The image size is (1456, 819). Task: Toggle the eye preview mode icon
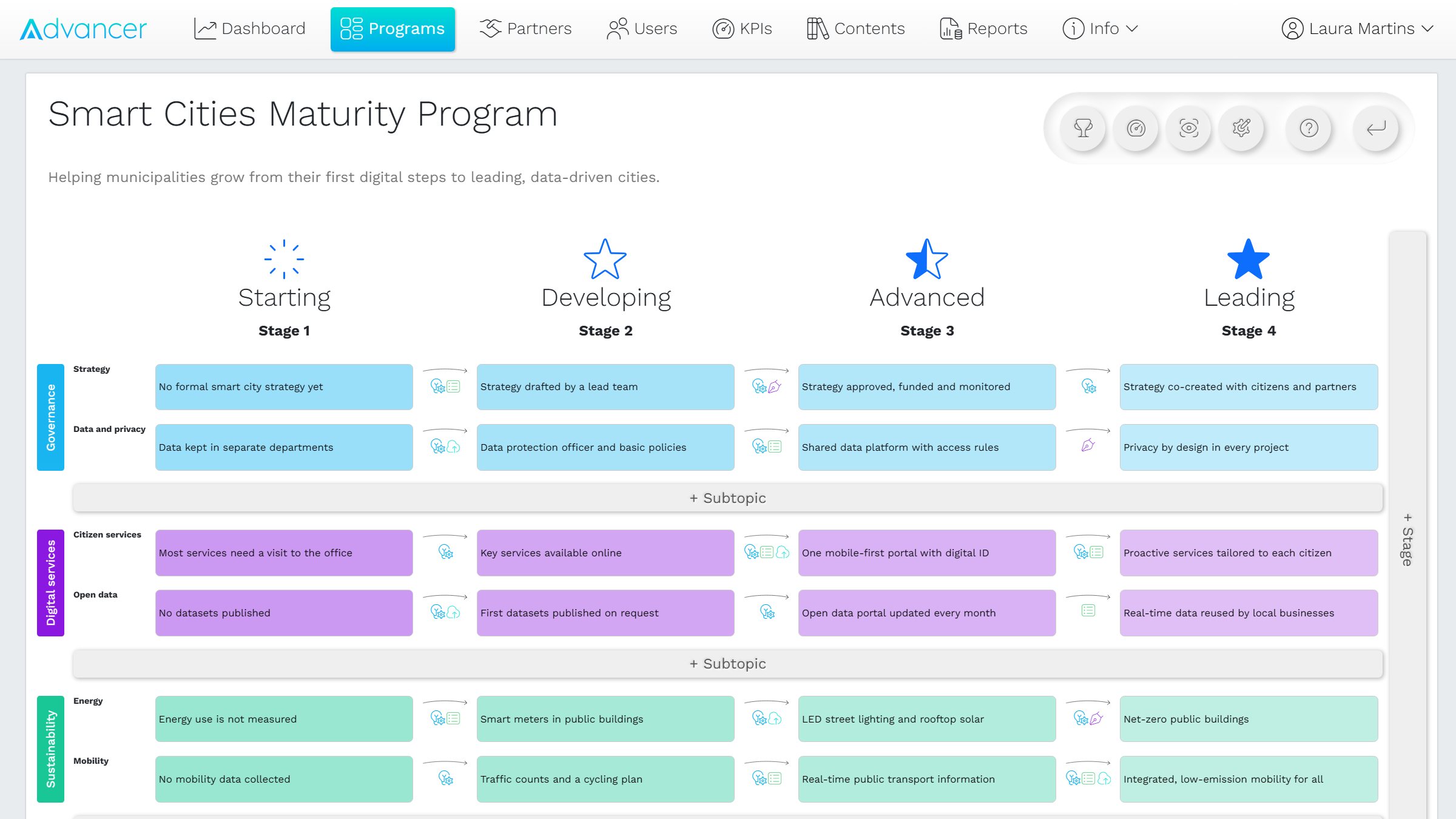[1188, 128]
